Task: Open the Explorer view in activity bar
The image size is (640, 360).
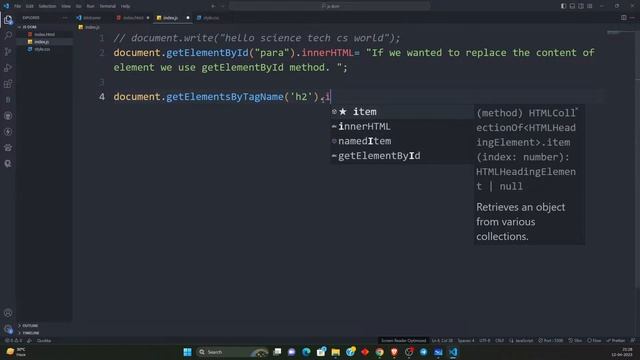Action: [x=8, y=20]
